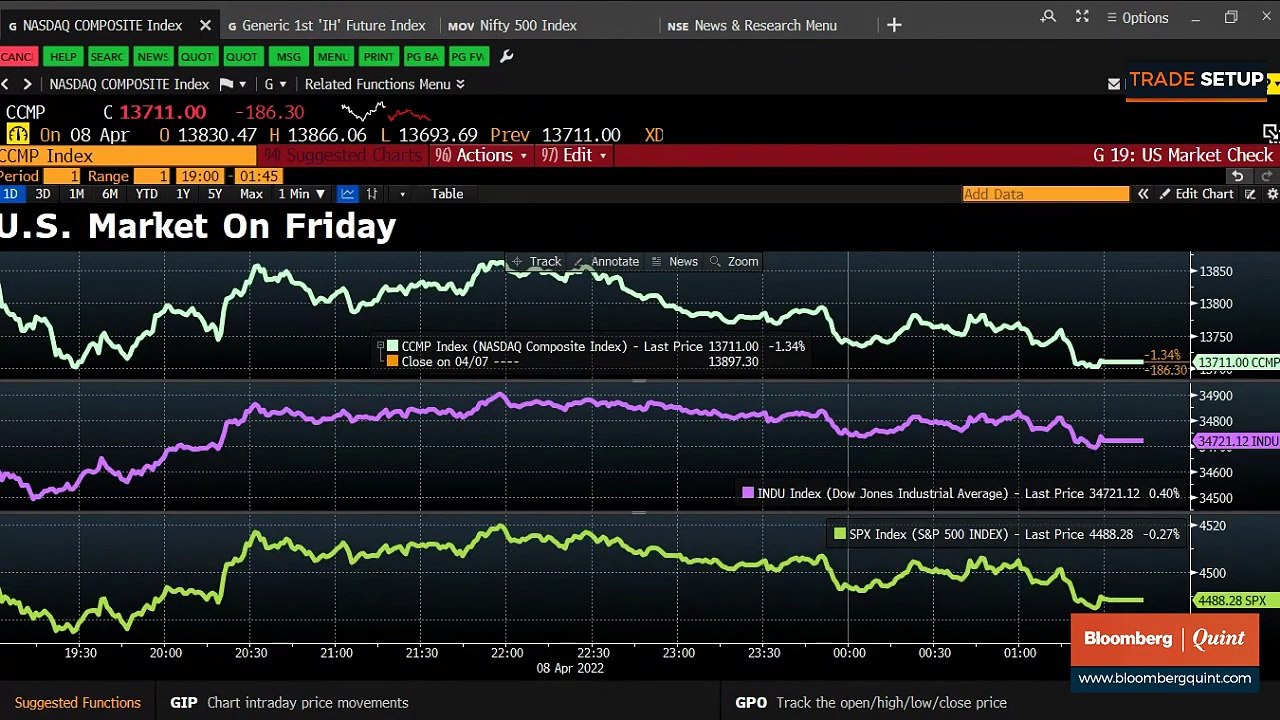Select the candlestick bar chart icon
Screen dimensions: 1280x720
coord(372,194)
